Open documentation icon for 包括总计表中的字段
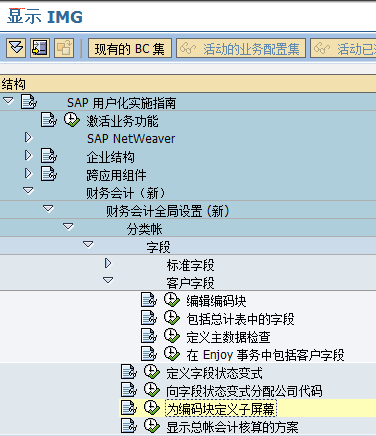Screen dimensions: 376x436 pyautogui.click(x=149, y=318)
